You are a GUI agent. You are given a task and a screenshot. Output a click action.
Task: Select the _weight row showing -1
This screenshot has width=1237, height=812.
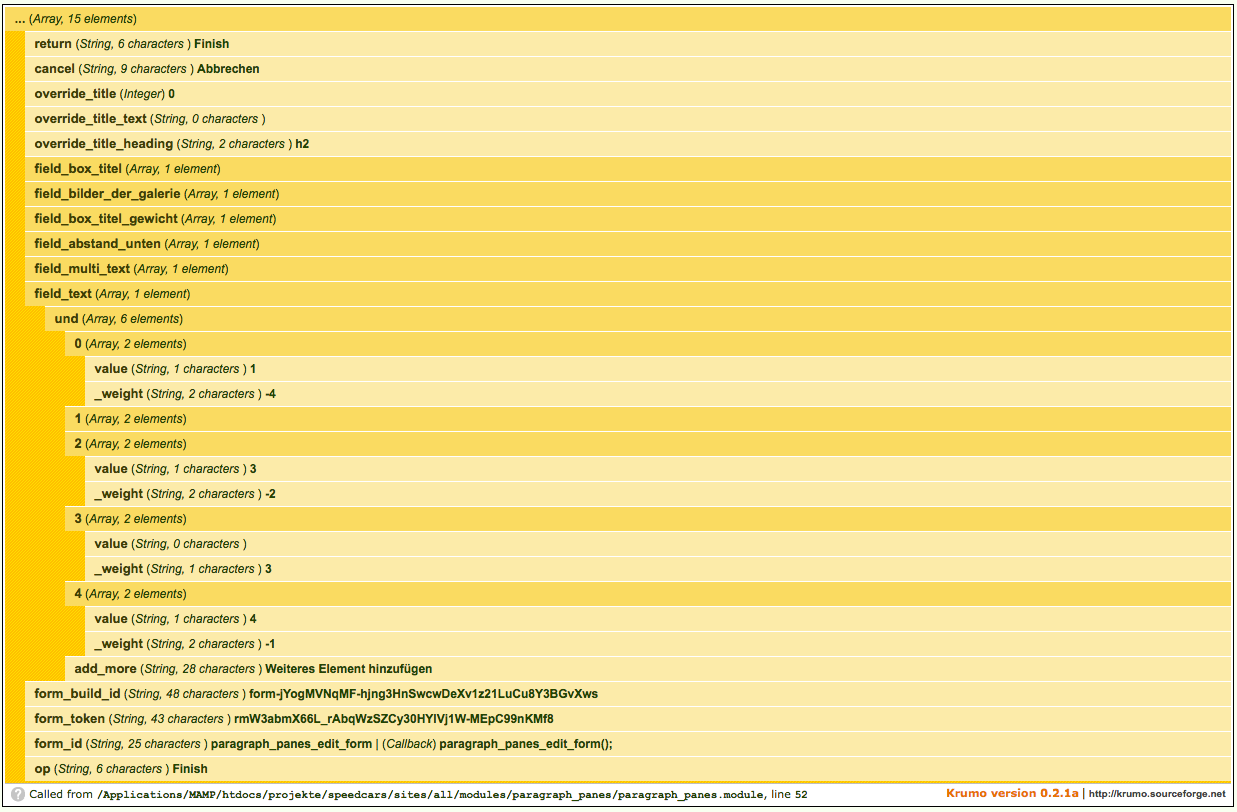point(658,644)
